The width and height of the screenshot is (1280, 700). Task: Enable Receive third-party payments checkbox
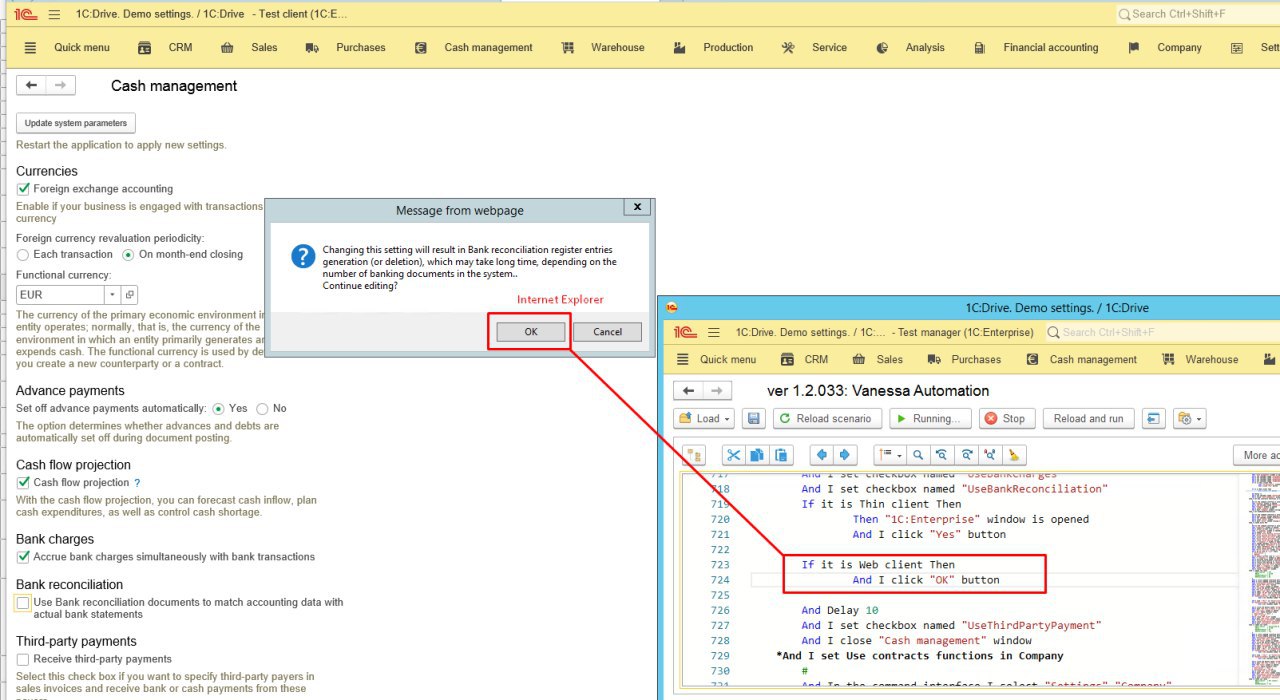(x=23, y=660)
